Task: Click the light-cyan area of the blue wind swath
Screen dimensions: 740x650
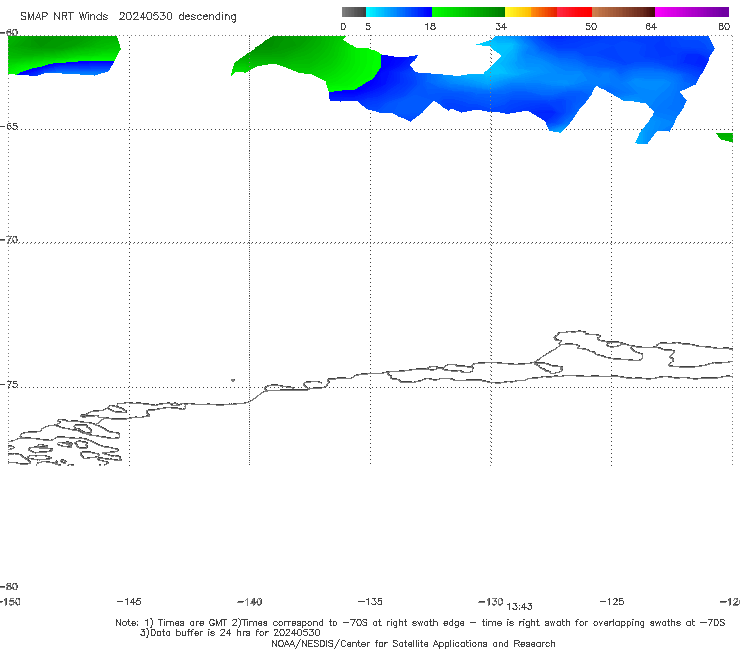Action: tap(507, 54)
